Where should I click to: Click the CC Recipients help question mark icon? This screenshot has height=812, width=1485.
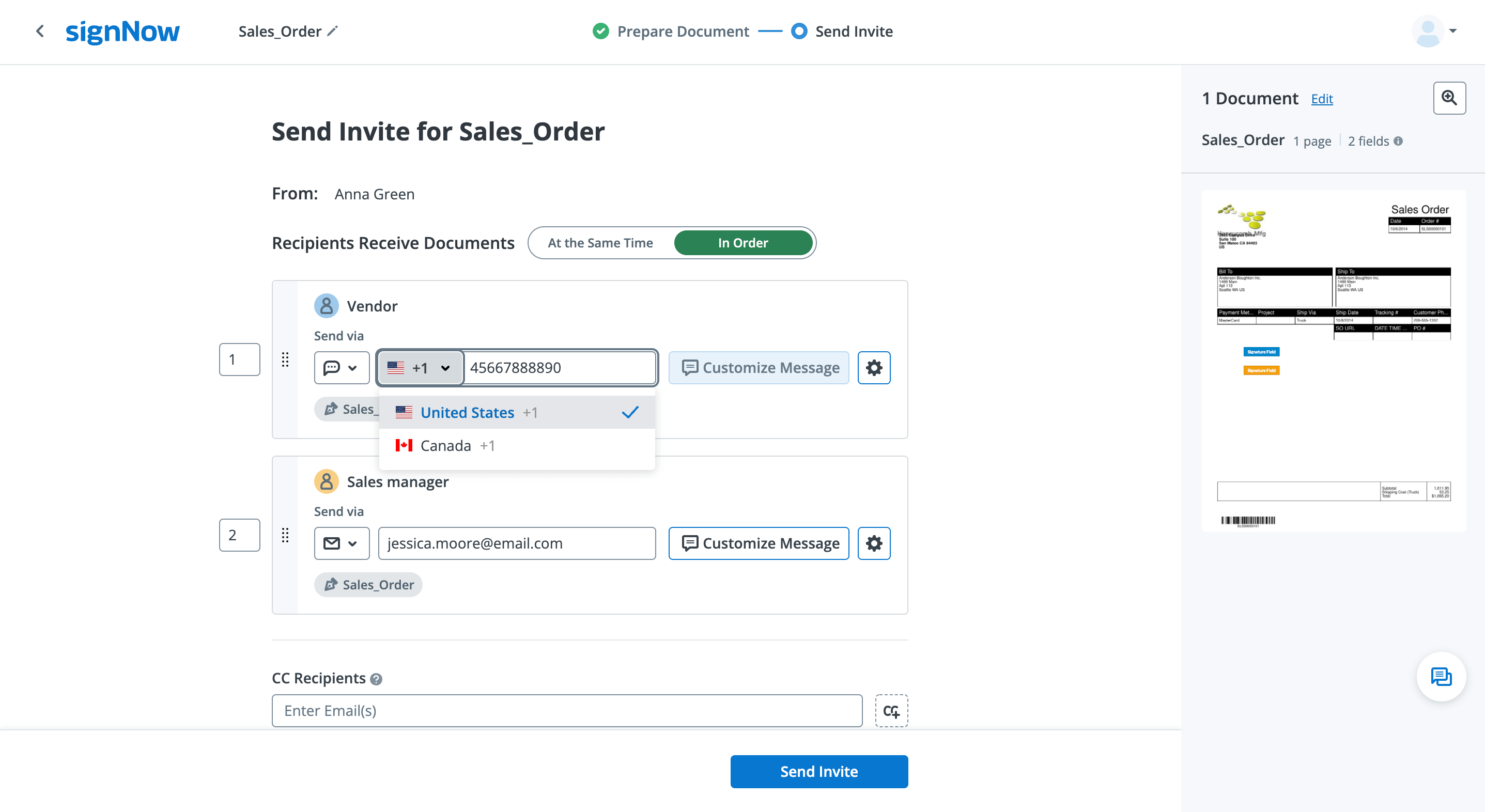tap(376, 679)
